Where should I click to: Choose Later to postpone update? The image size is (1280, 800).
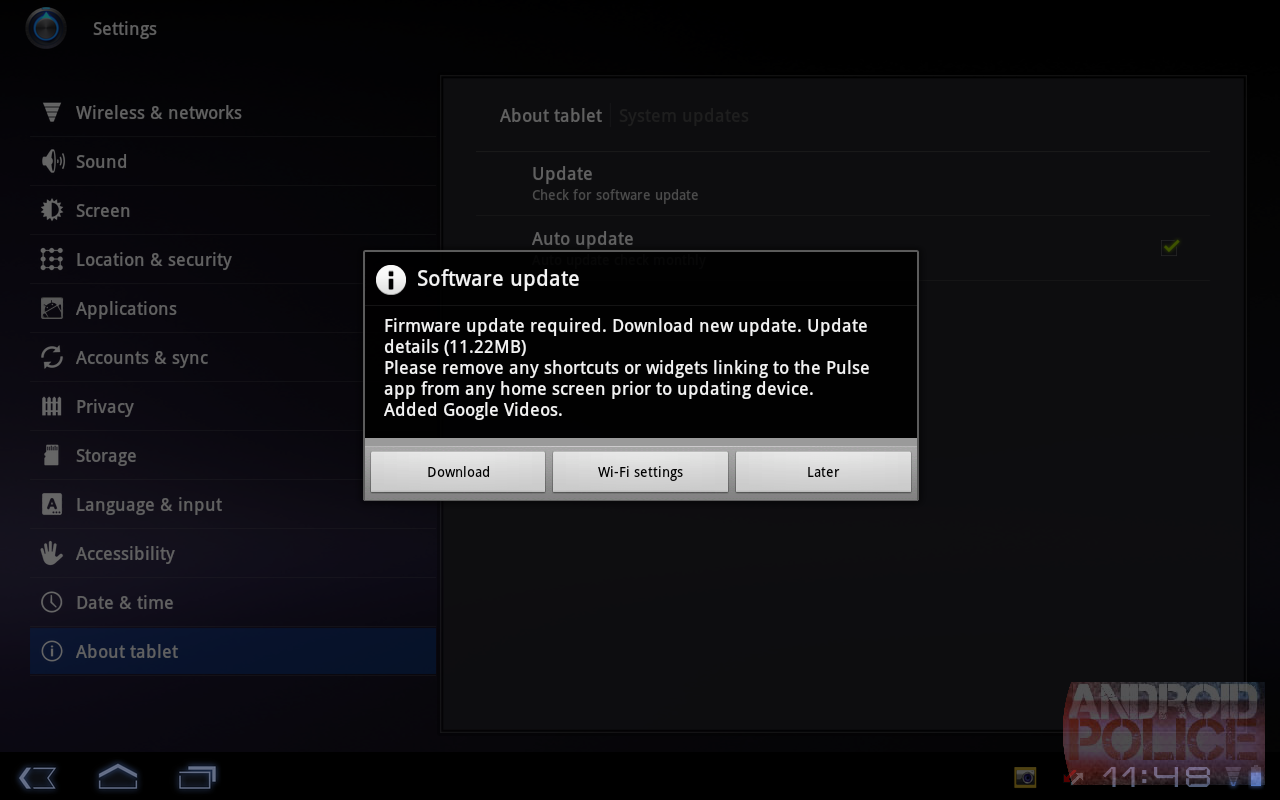pyautogui.click(x=823, y=472)
